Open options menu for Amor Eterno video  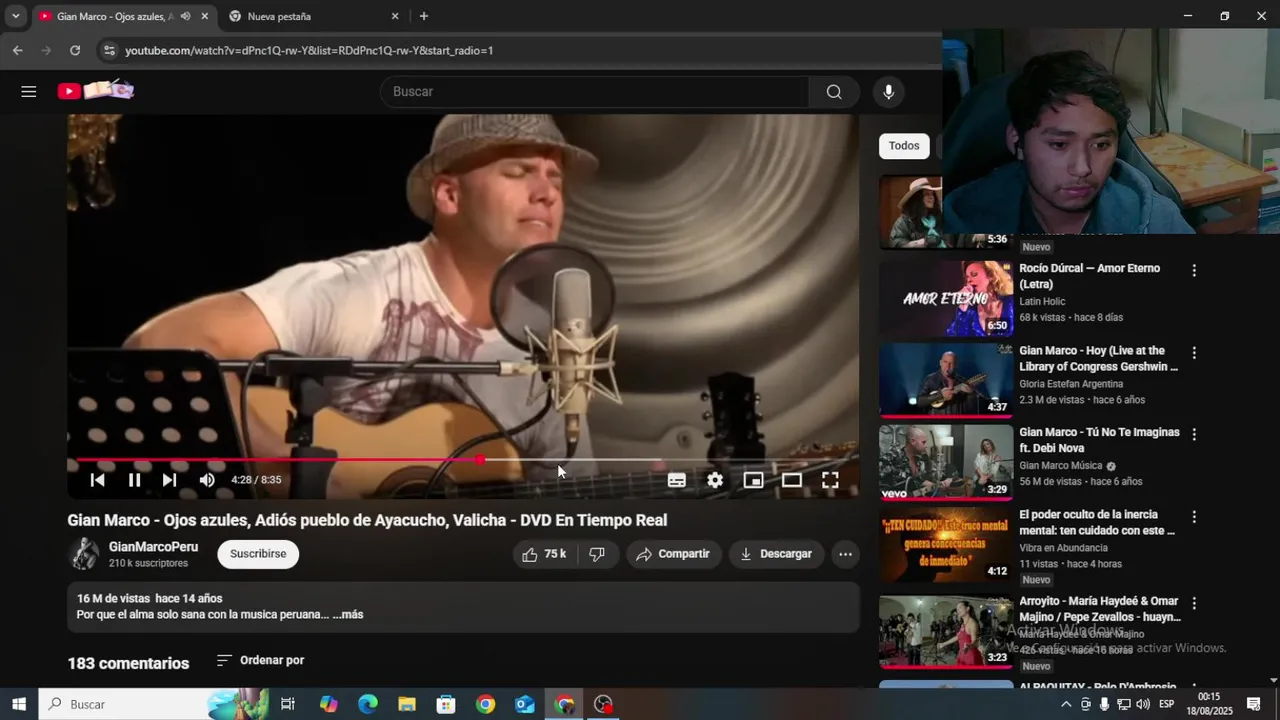click(1193, 270)
